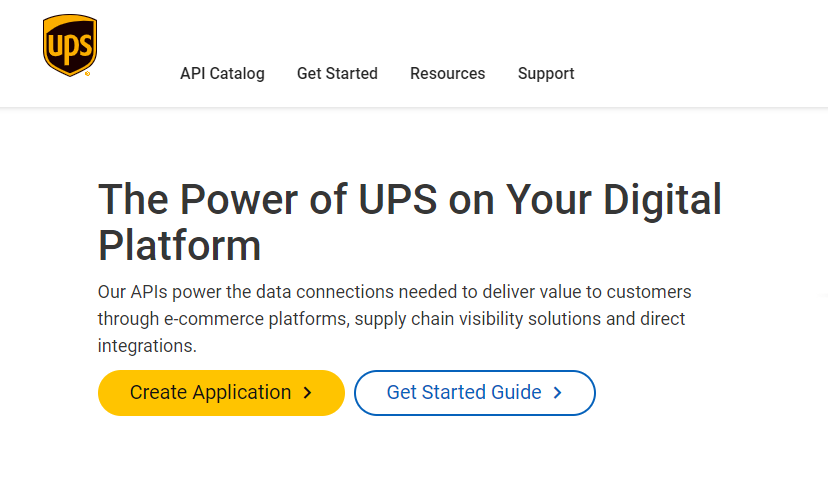Click the word 'Platform' in the heading
Screen dimensions: 828x484
pyautogui.click(x=180, y=246)
